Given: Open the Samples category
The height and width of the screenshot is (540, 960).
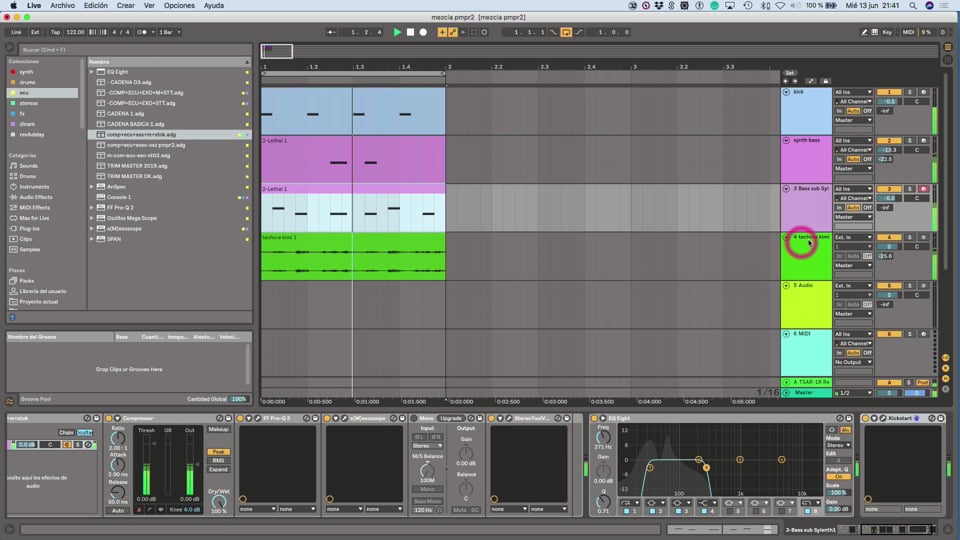Looking at the screenshot, I should coord(29,249).
